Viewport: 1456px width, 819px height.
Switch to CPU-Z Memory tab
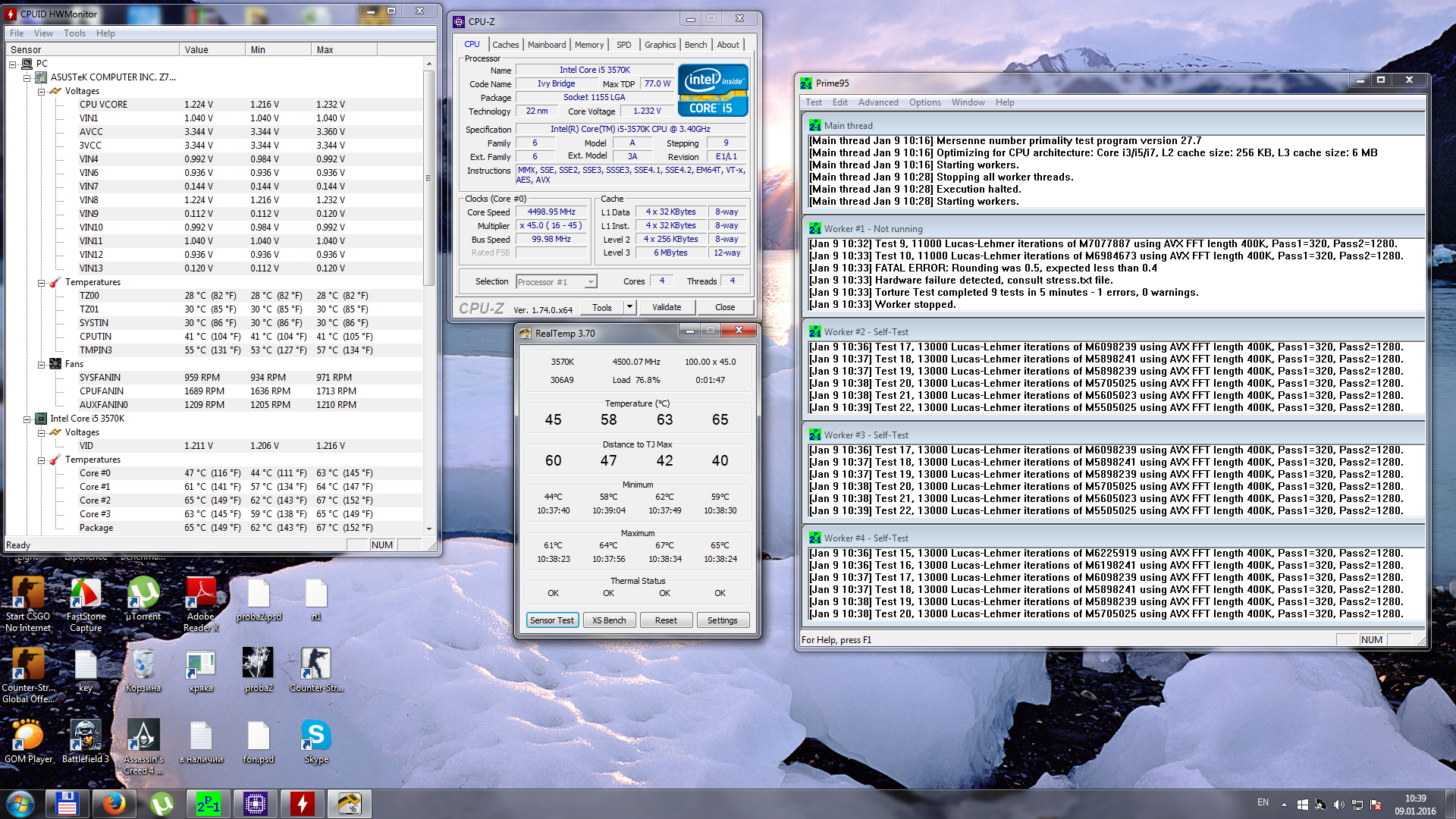pos(588,45)
